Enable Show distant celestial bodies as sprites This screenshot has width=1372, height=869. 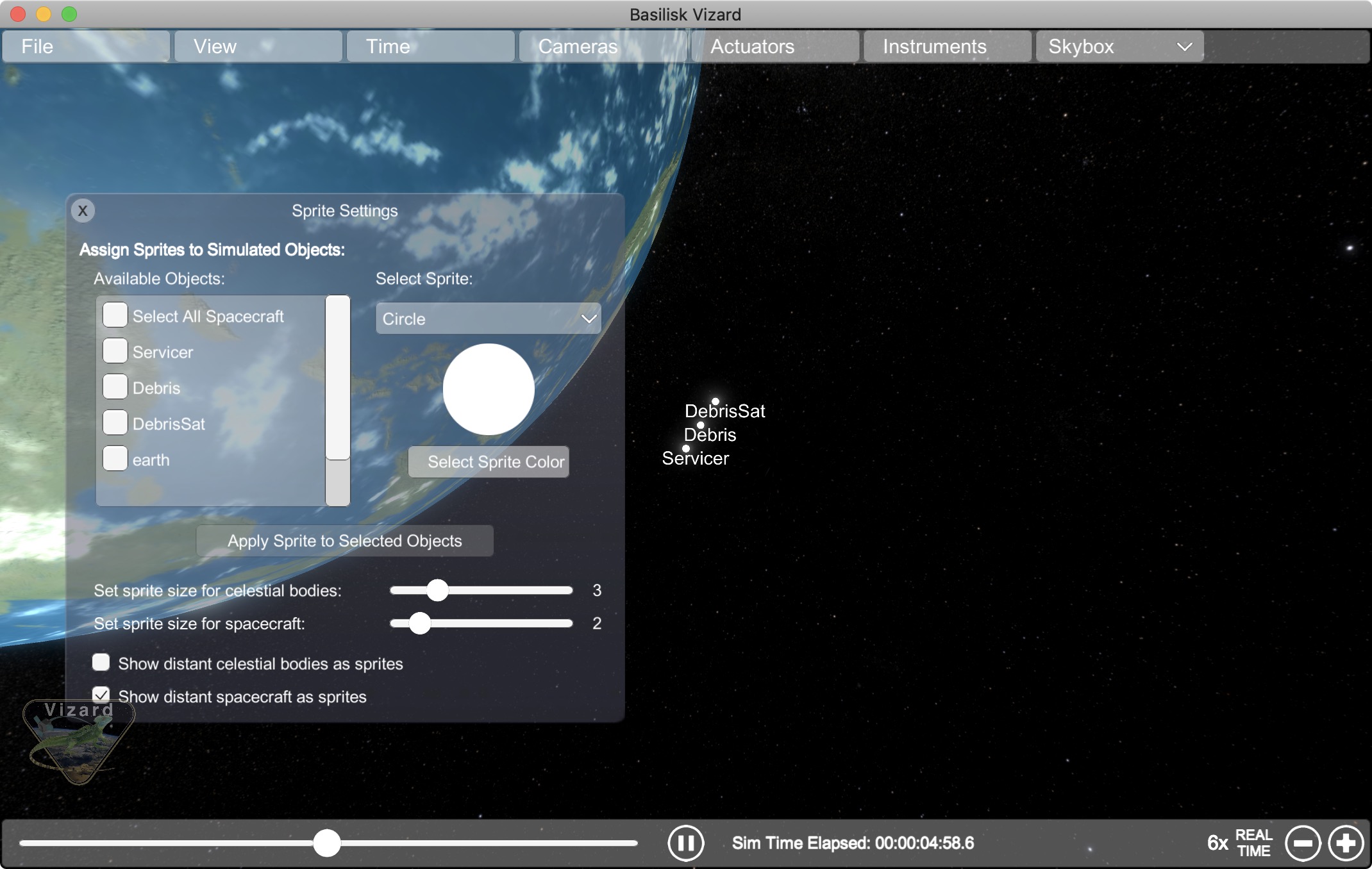(x=101, y=662)
